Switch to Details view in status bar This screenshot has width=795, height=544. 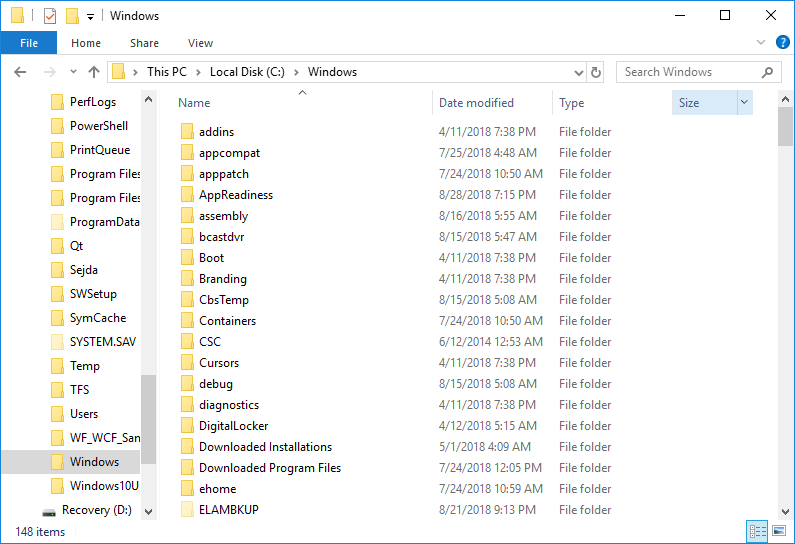coord(757,531)
